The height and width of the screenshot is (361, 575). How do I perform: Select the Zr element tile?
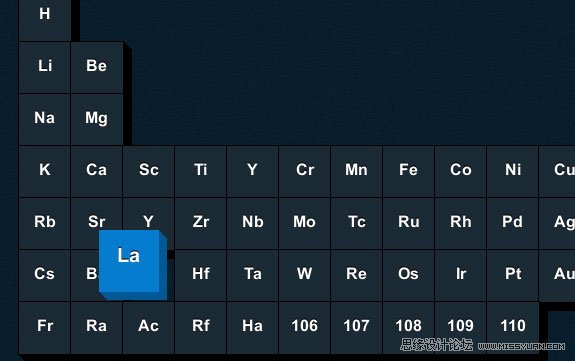[201, 223]
